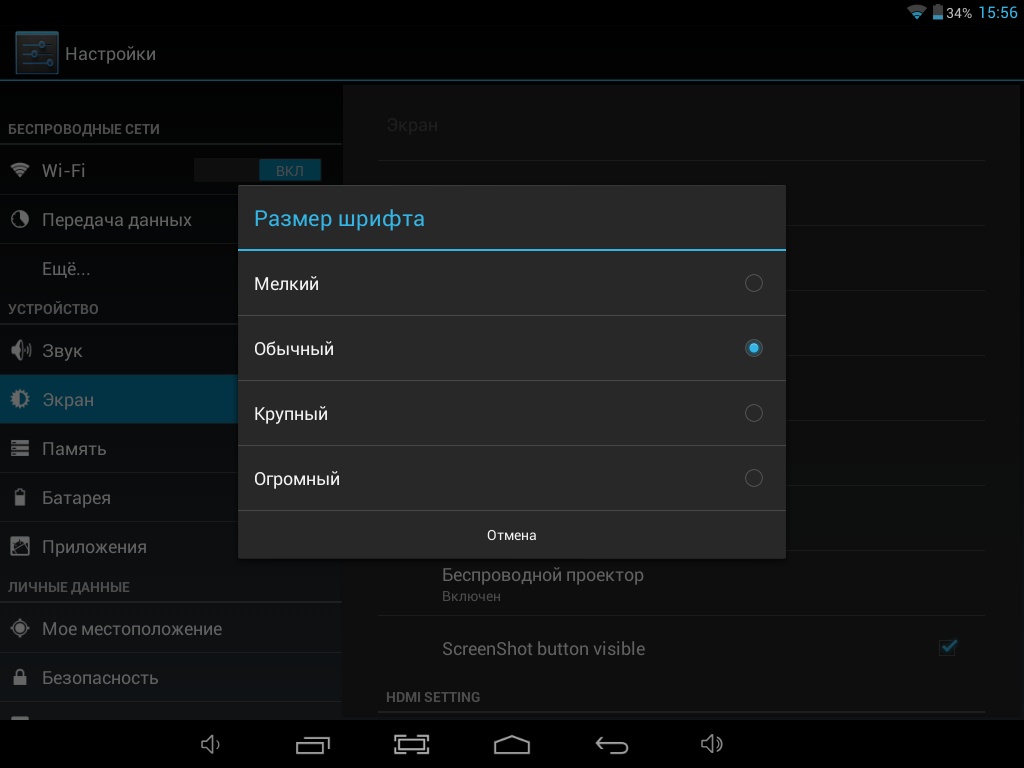Open recent apps from navigation bar

point(313,744)
